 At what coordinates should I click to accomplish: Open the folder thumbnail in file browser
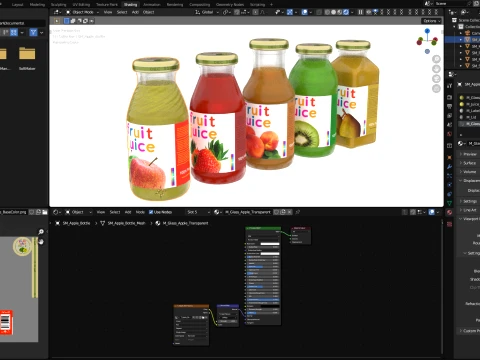tap(27, 53)
